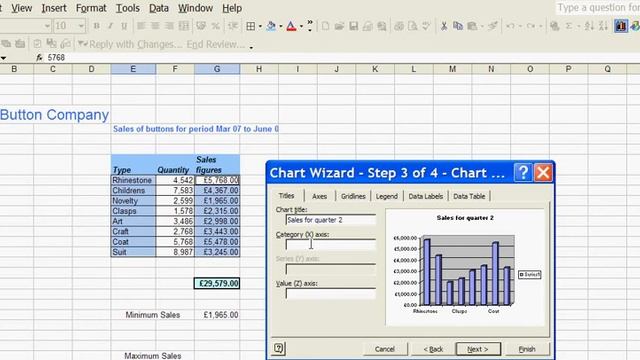640x360 pixels.
Task: Switch to the Axes tab
Action: point(319,196)
